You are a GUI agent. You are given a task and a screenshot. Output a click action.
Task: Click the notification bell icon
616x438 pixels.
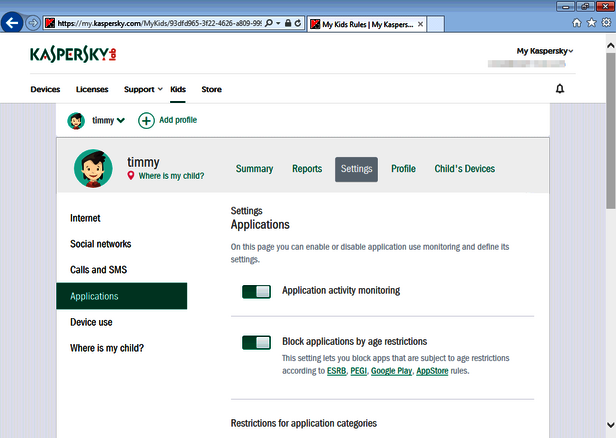[x=560, y=89]
